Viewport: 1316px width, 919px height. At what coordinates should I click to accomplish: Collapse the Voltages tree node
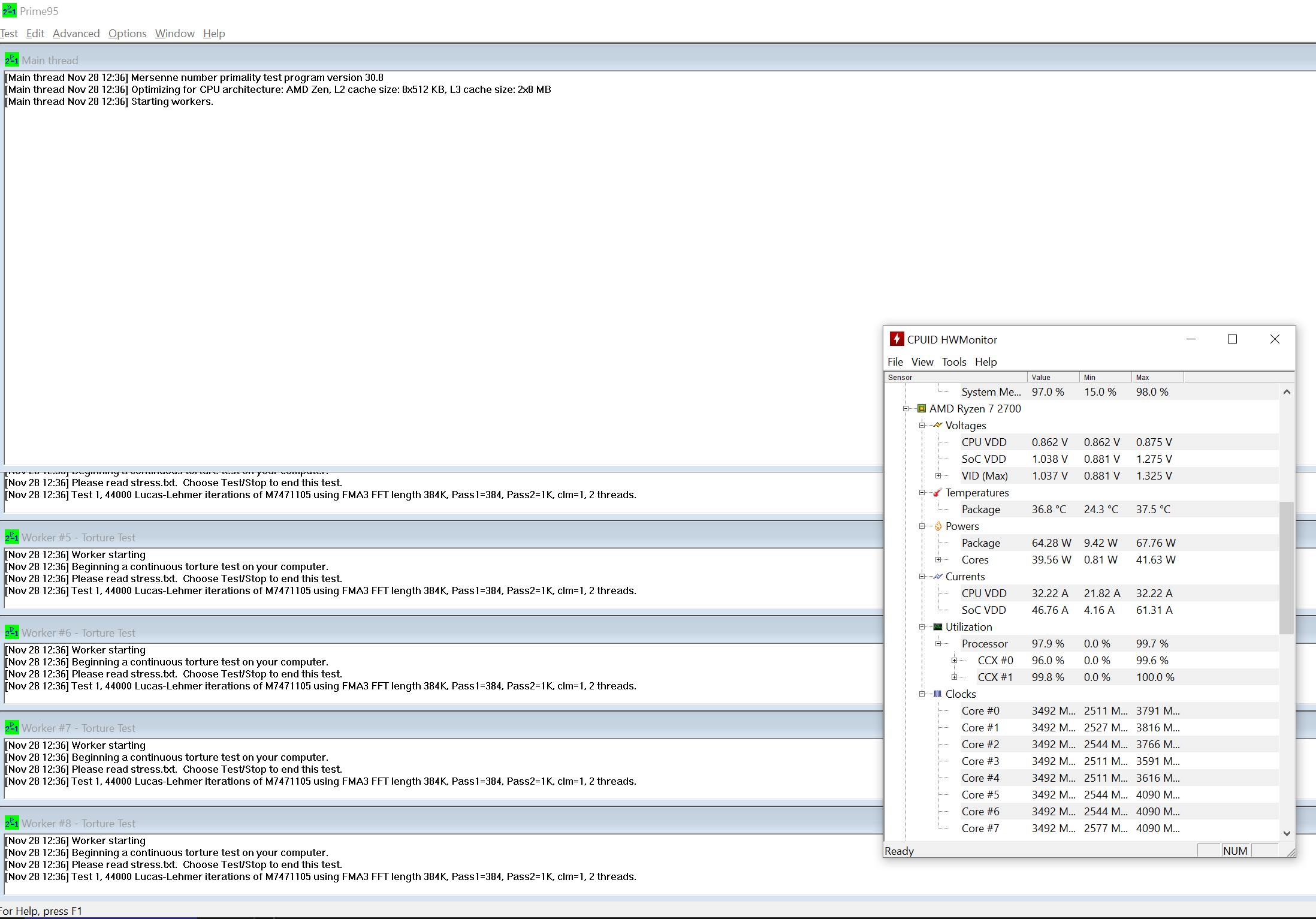point(922,425)
